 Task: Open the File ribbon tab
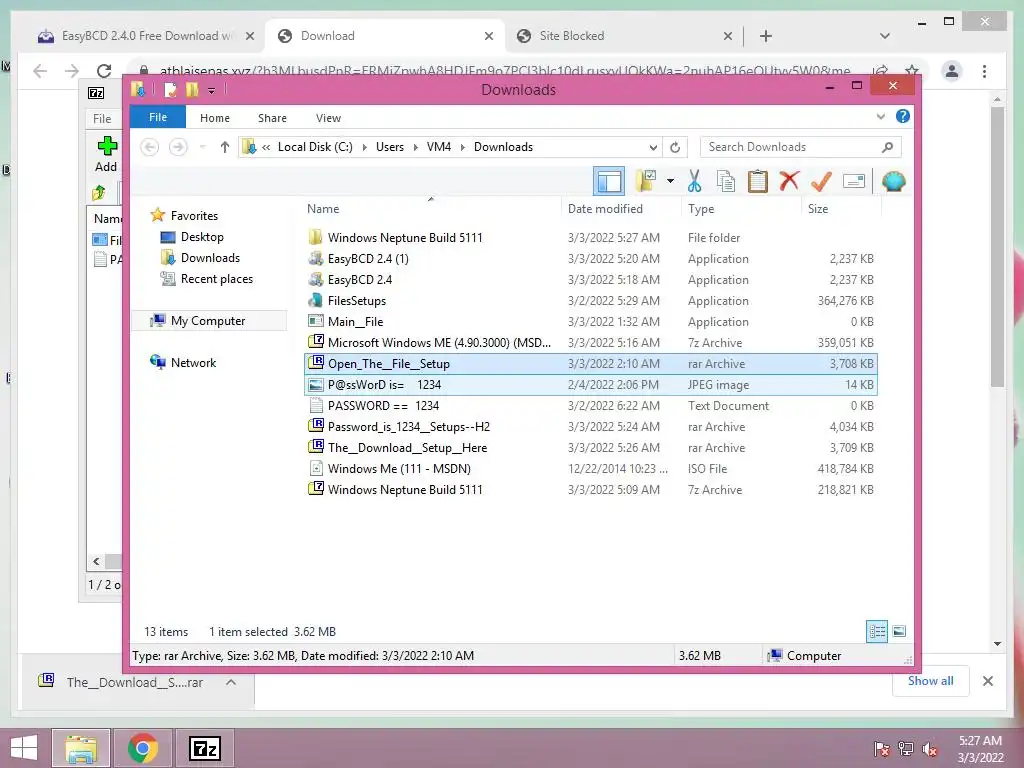[157, 117]
